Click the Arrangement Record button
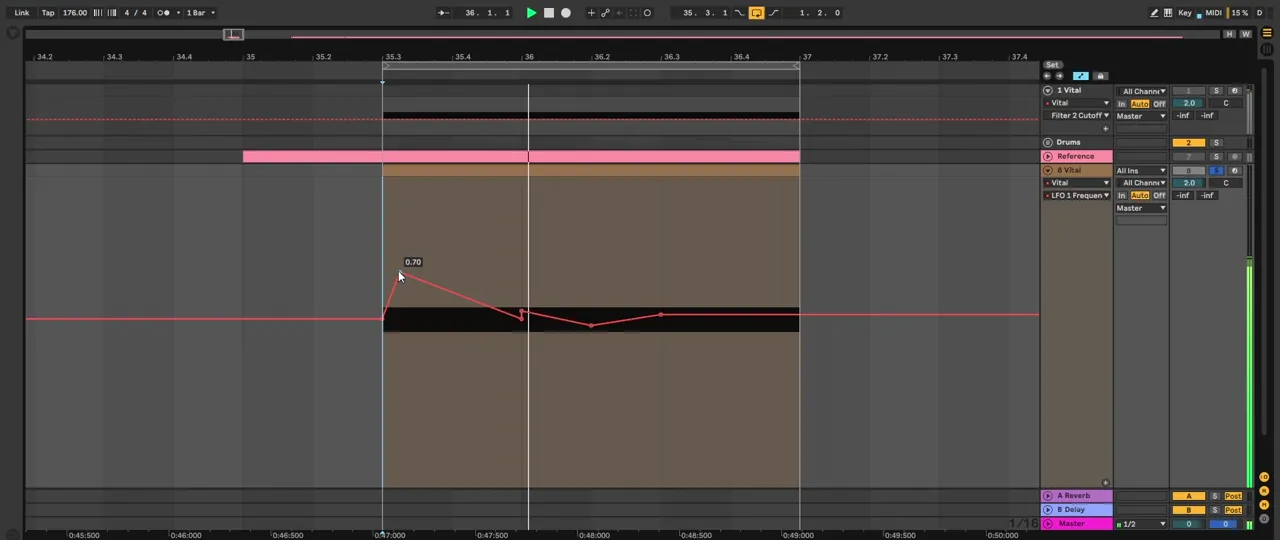 point(566,13)
